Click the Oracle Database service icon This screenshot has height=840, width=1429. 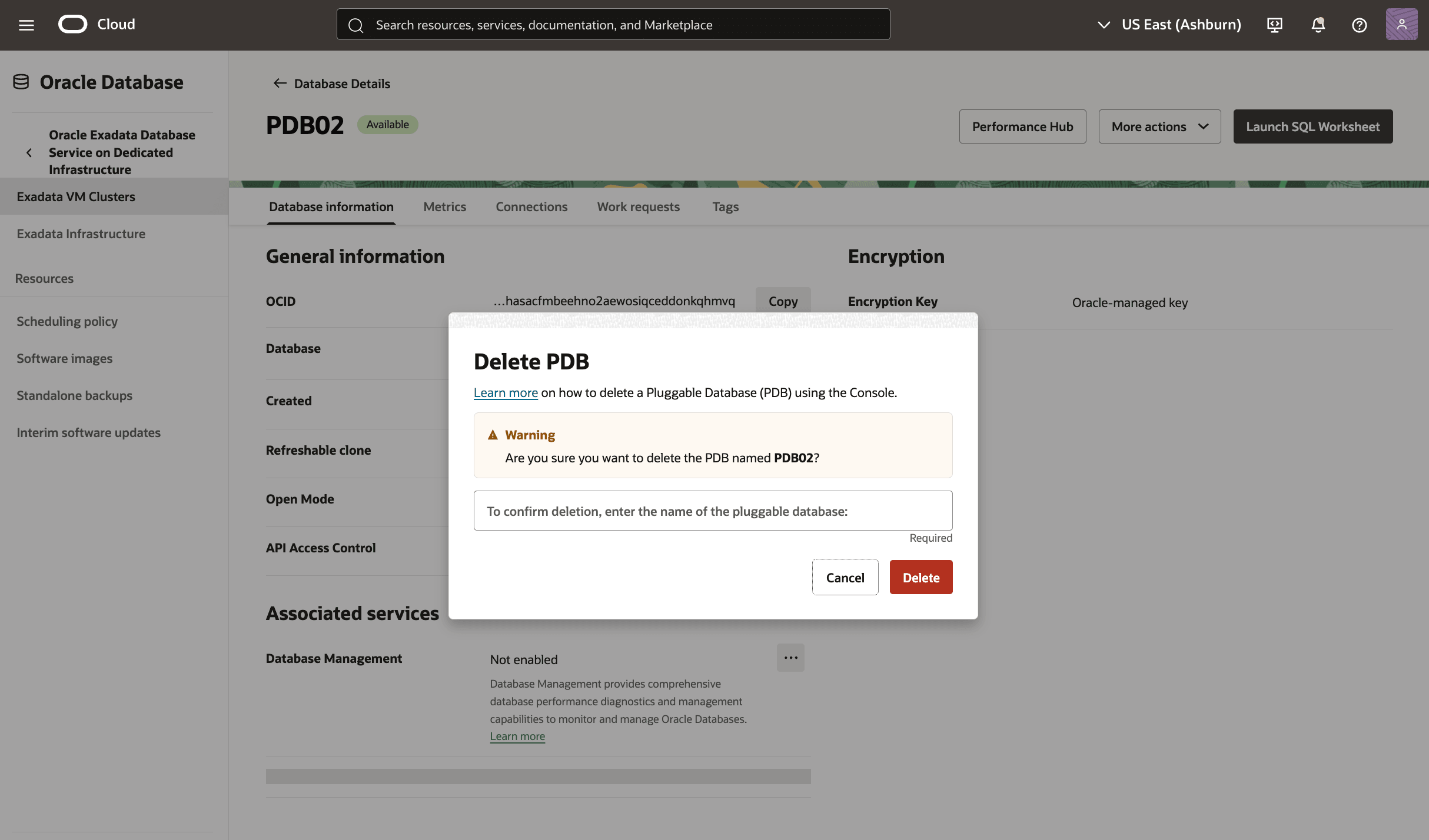(21, 82)
